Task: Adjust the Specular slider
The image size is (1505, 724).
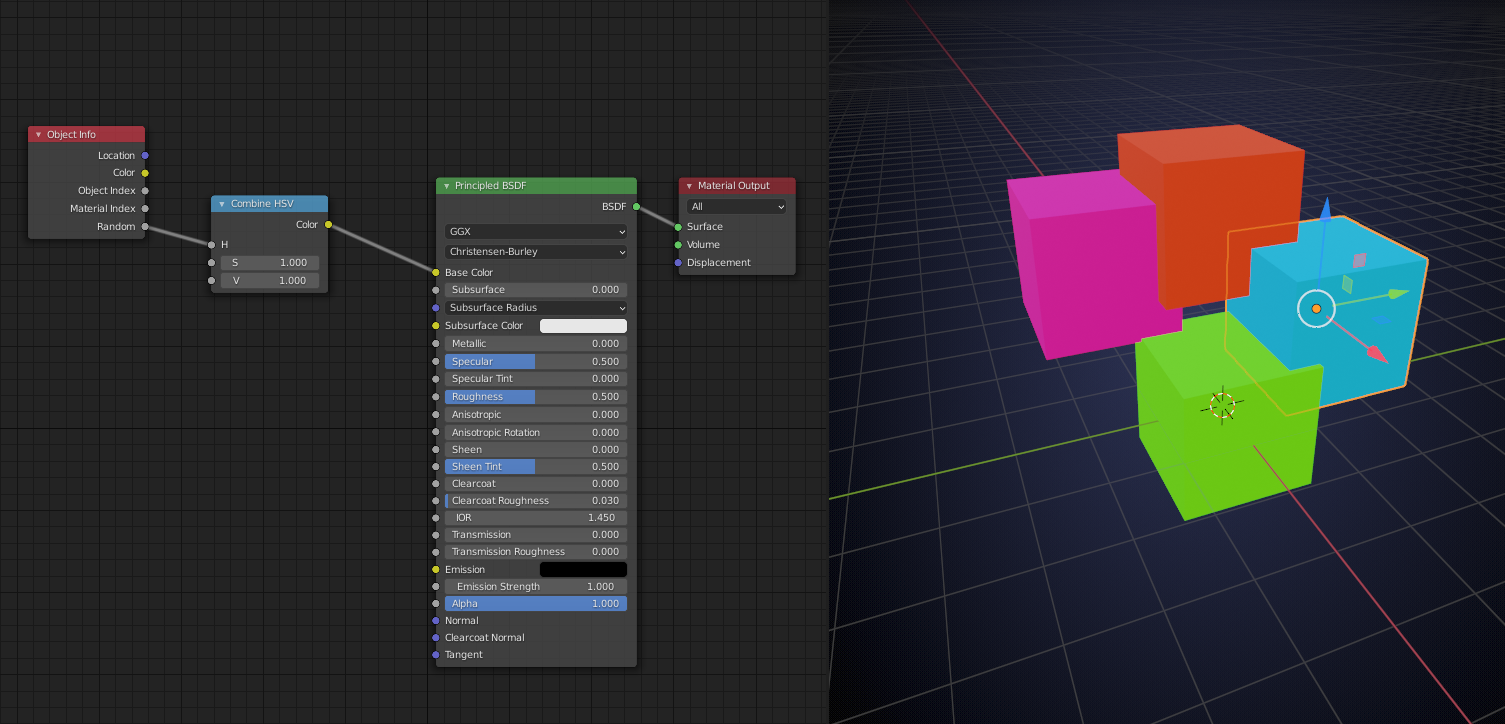Action: [x=536, y=362]
